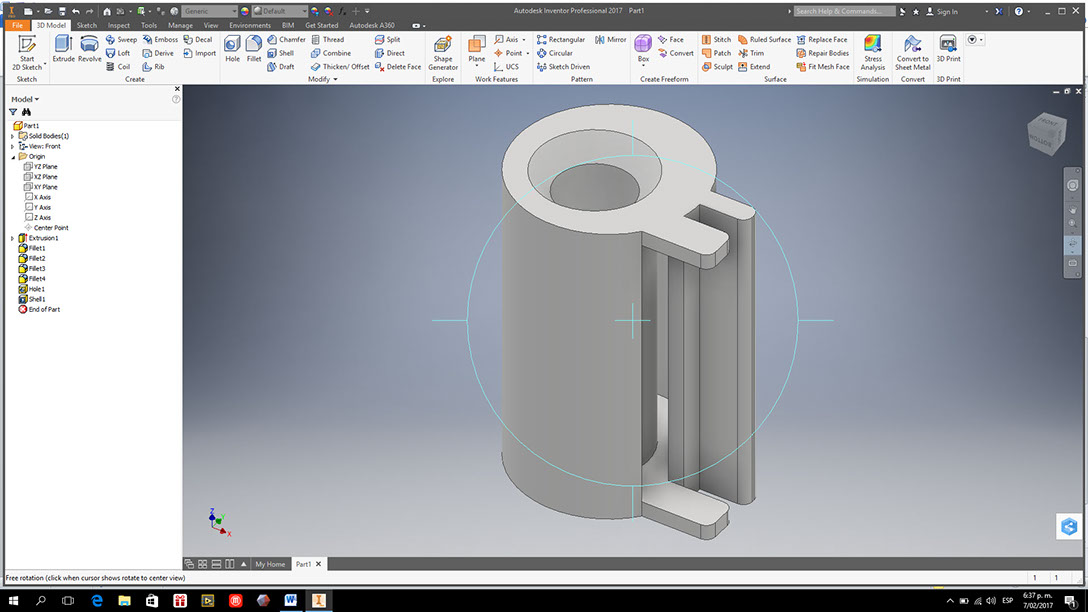Select the Stitch surface tool

716,40
